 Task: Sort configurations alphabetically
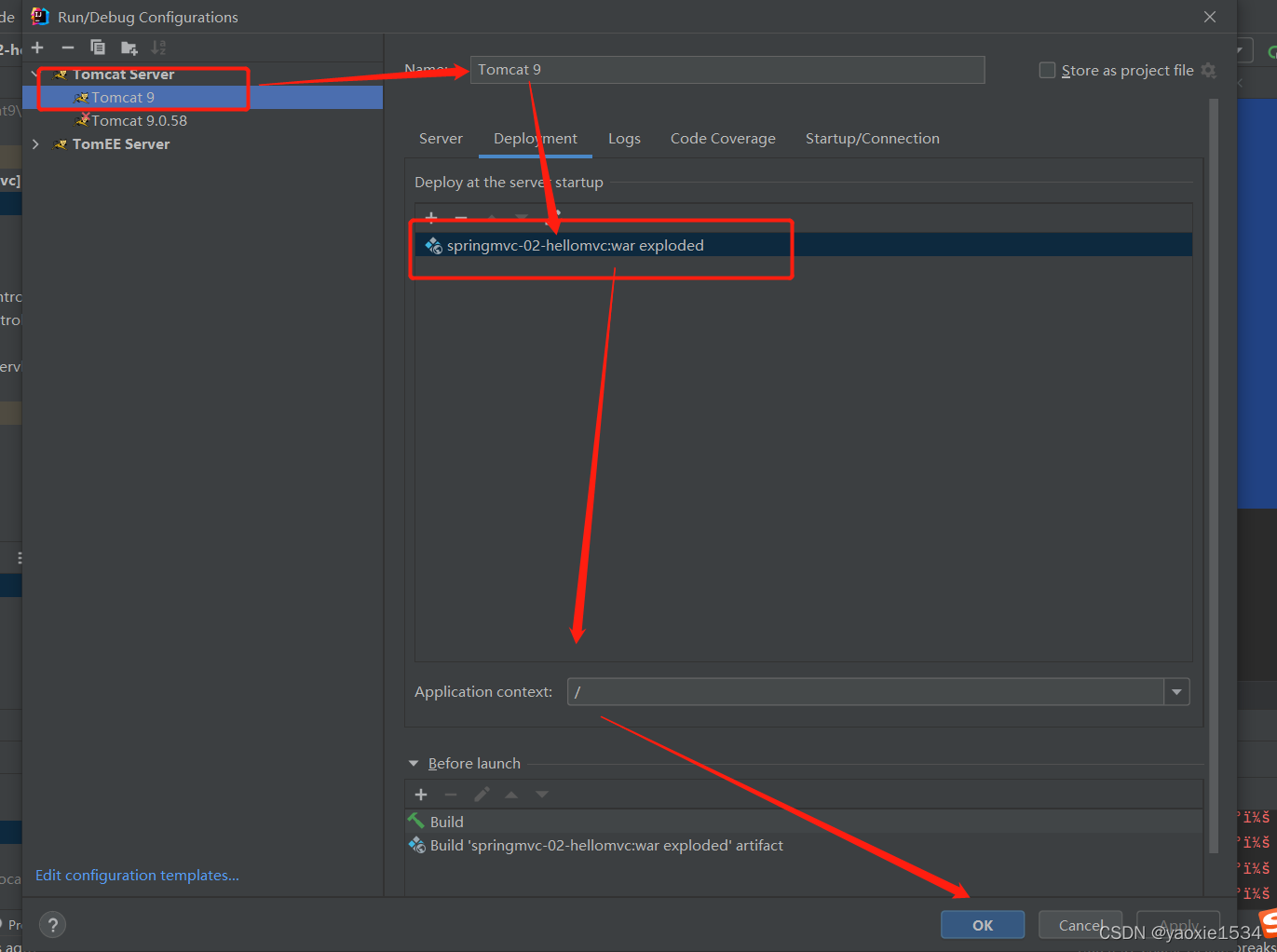pos(159,48)
